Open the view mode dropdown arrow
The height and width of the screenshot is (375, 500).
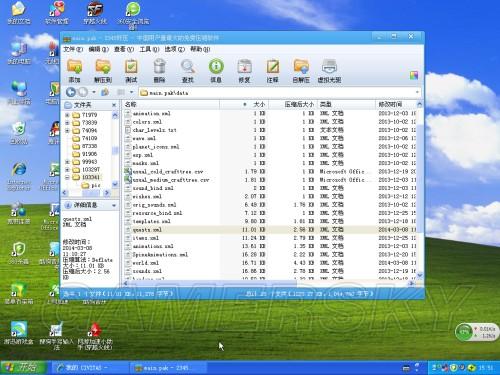click(x=132, y=92)
